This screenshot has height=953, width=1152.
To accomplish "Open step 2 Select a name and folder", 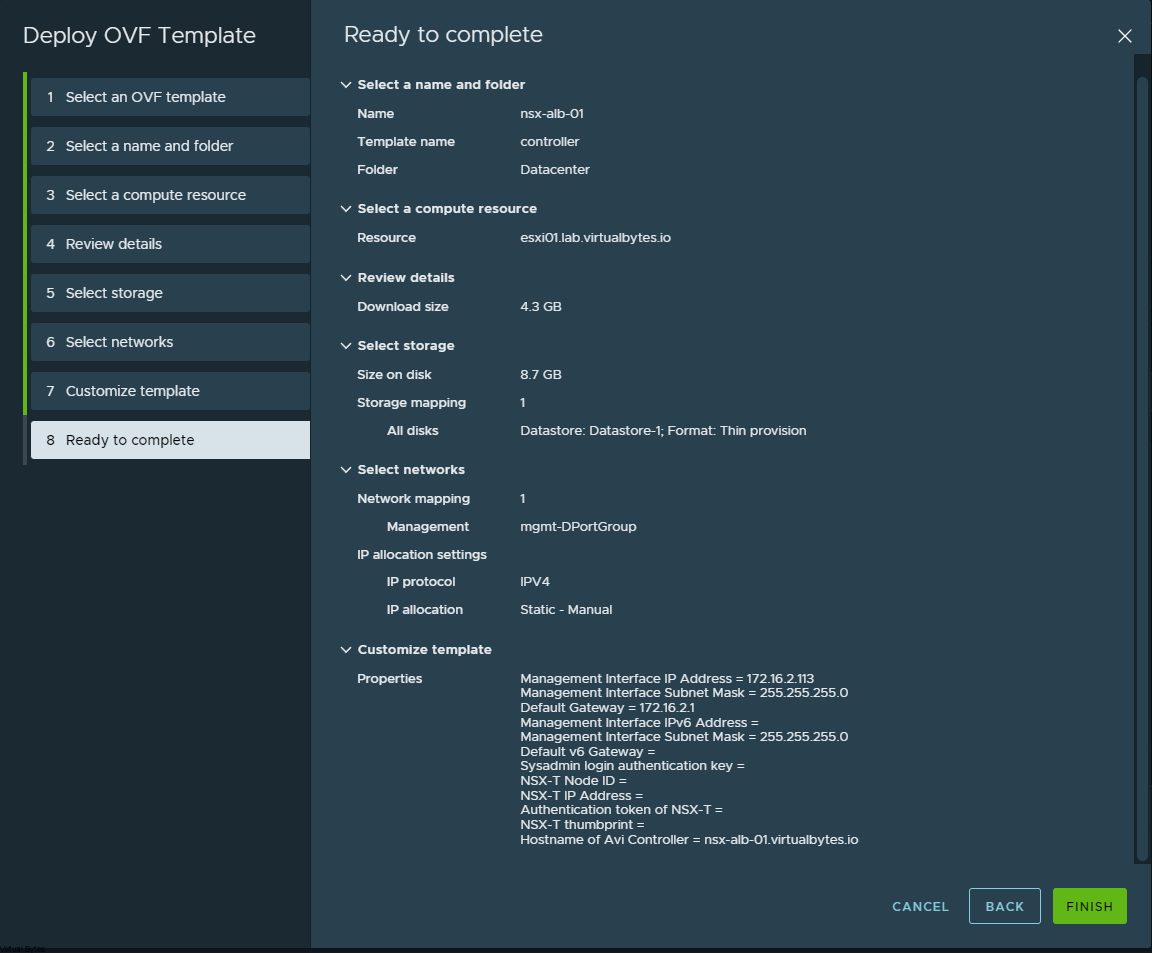I will 170,146.
